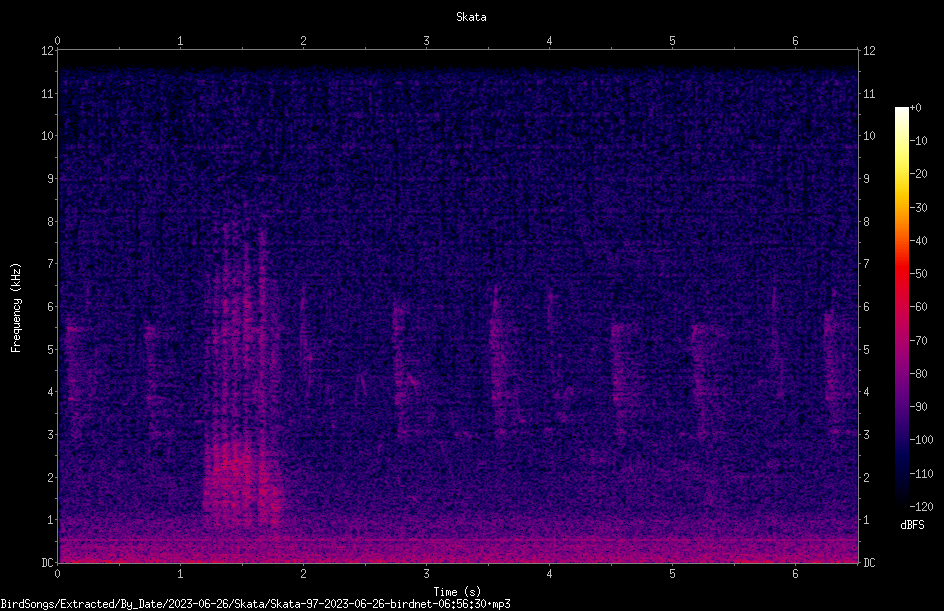Screen dimensions: 944x611
Task: Click '6' on the bottom time axis
Action: click(x=795, y=574)
